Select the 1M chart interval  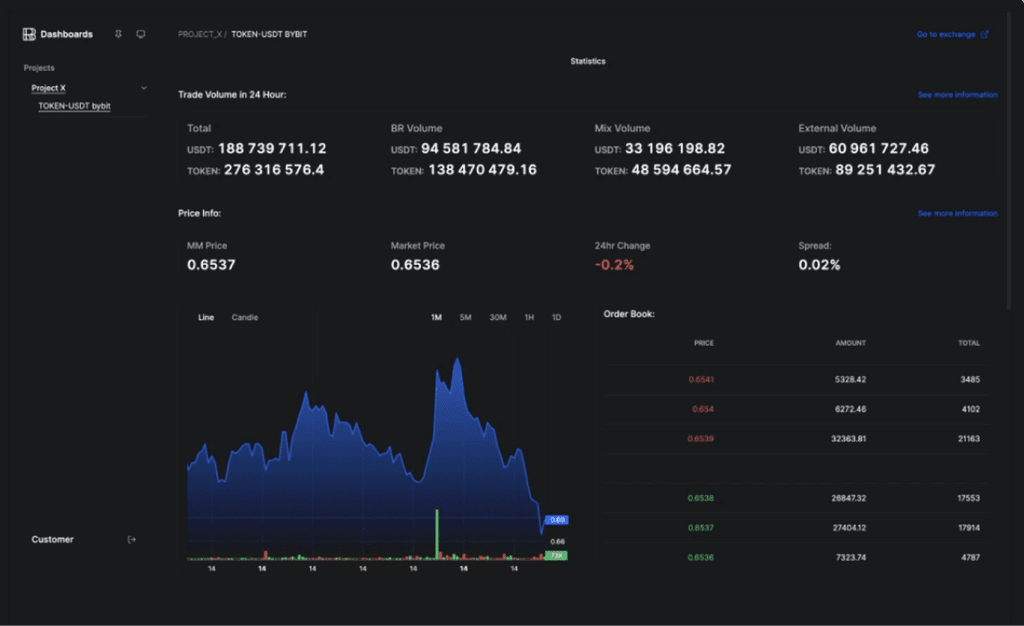pyautogui.click(x=436, y=317)
